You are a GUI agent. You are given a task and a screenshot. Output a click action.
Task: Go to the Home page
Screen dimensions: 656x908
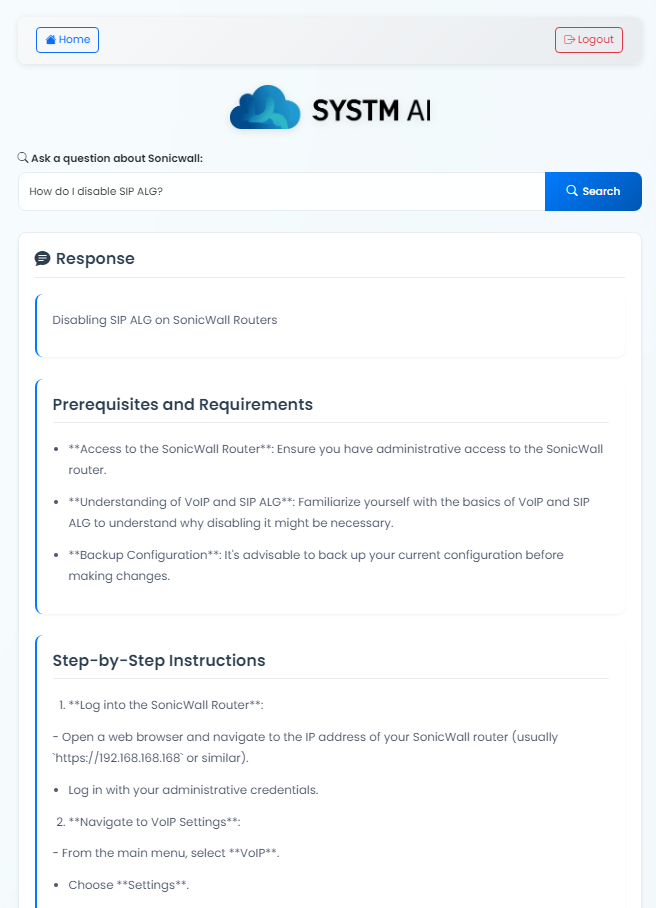pos(67,40)
